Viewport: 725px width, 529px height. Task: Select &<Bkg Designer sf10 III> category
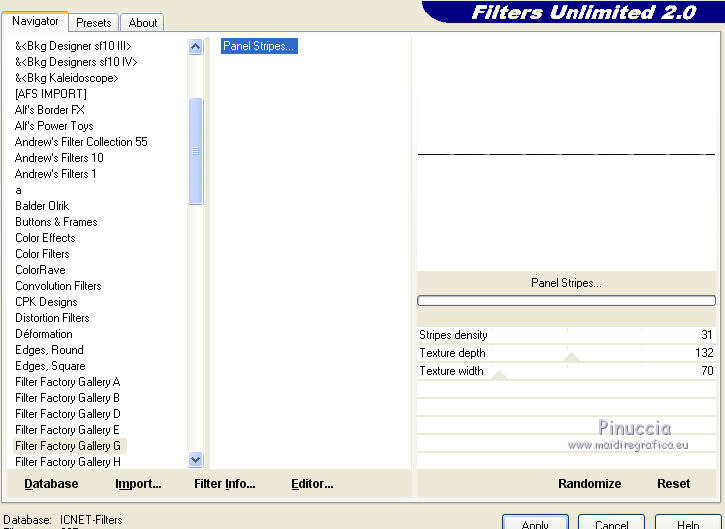tap(73, 46)
